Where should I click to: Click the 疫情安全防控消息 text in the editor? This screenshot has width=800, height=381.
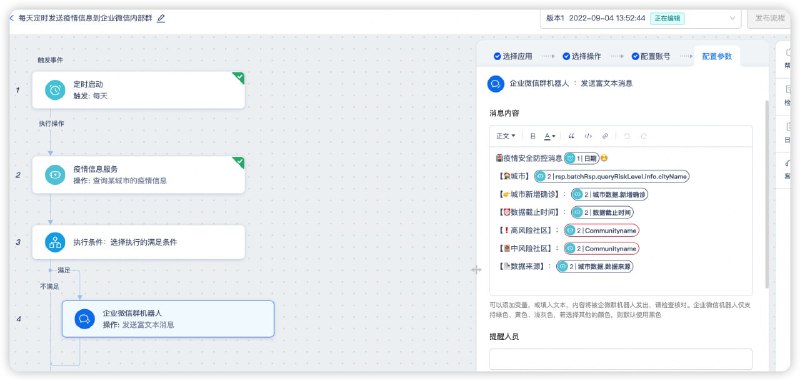pyautogui.click(x=533, y=159)
